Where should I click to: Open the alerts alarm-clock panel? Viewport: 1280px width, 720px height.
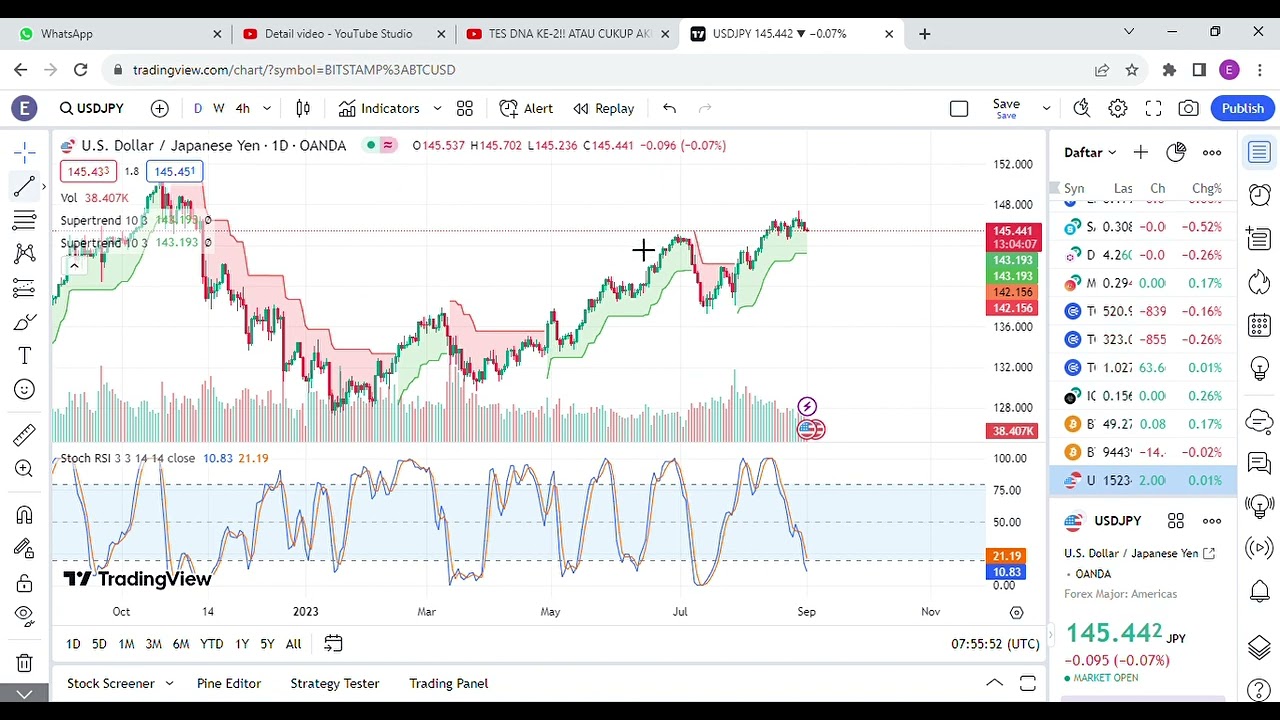(x=1259, y=195)
